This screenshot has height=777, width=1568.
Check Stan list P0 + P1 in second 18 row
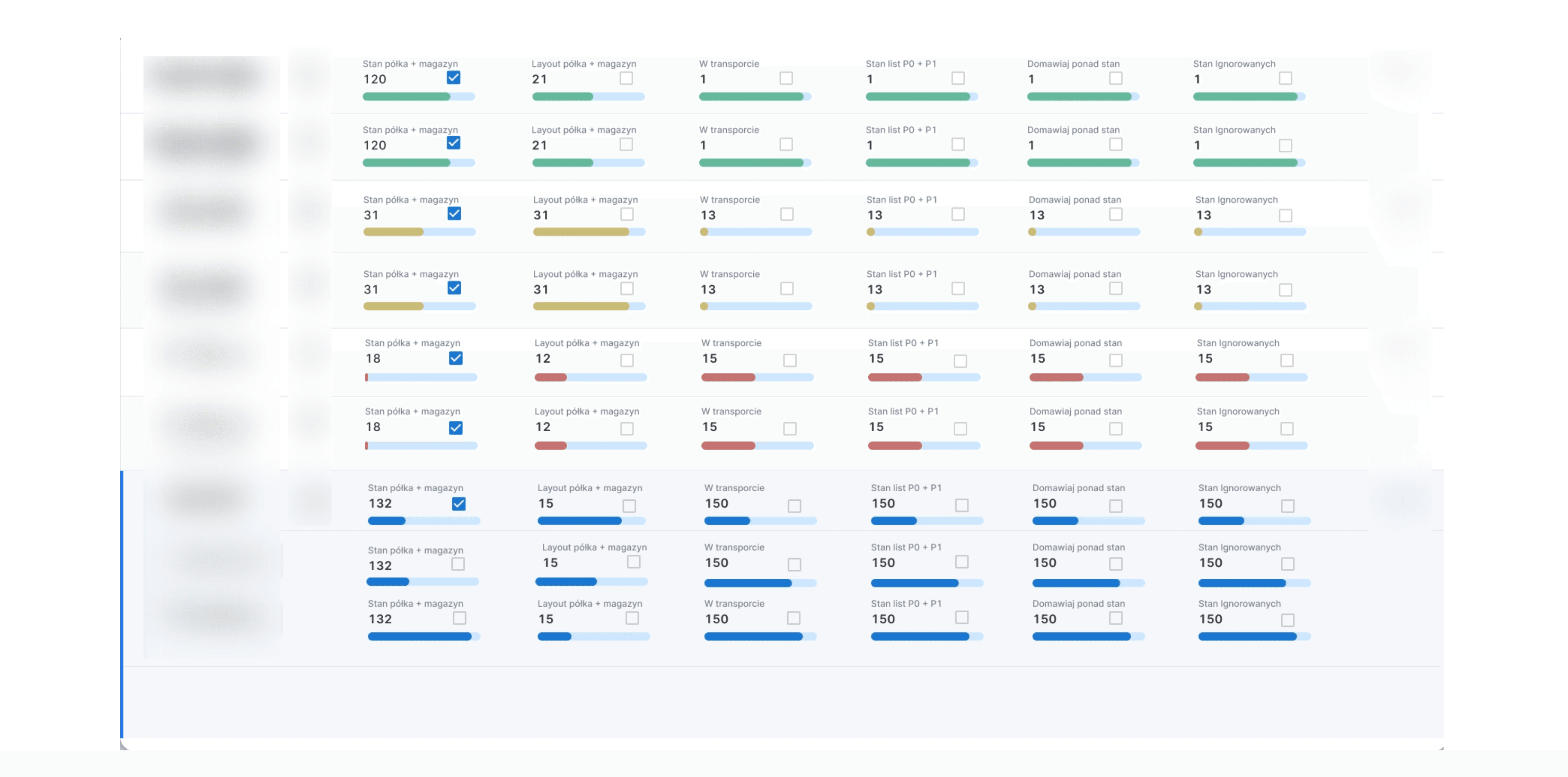pyautogui.click(x=961, y=428)
